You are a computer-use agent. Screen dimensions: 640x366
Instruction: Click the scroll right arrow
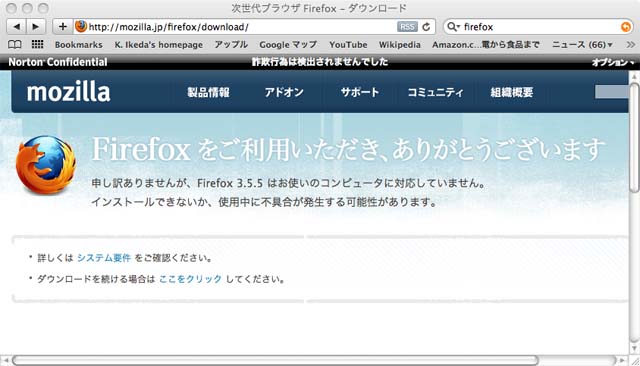click(622, 360)
